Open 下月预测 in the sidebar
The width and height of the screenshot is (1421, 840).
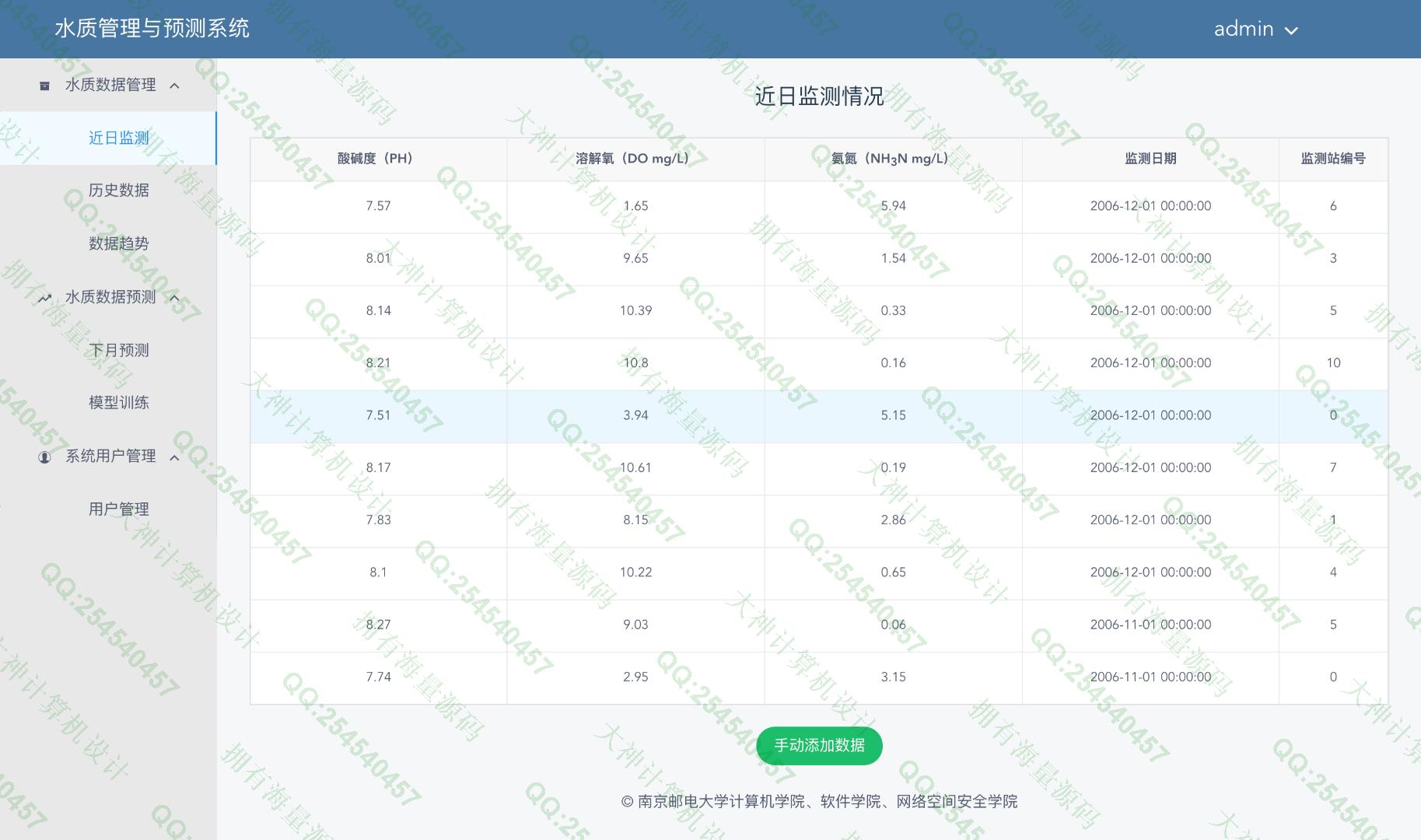pyautogui.click(x=119, y=350)
